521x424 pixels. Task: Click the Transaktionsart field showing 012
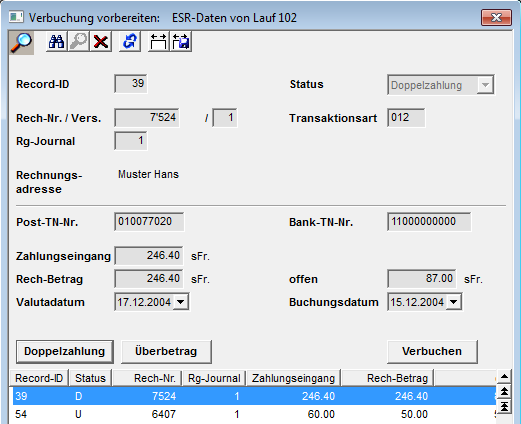[406, 118]
